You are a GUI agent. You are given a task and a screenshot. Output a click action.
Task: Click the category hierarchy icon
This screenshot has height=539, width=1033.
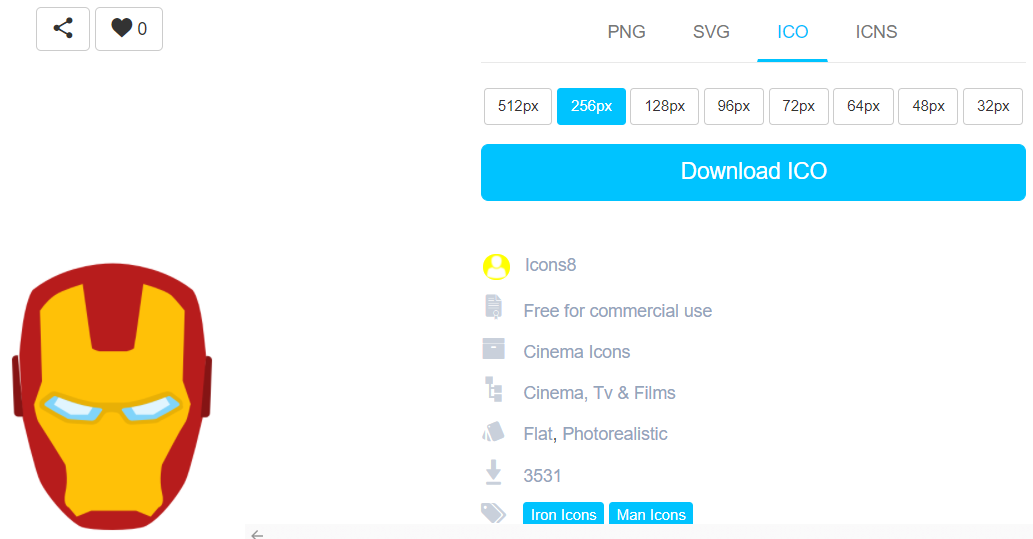click(x=493, y=389)
